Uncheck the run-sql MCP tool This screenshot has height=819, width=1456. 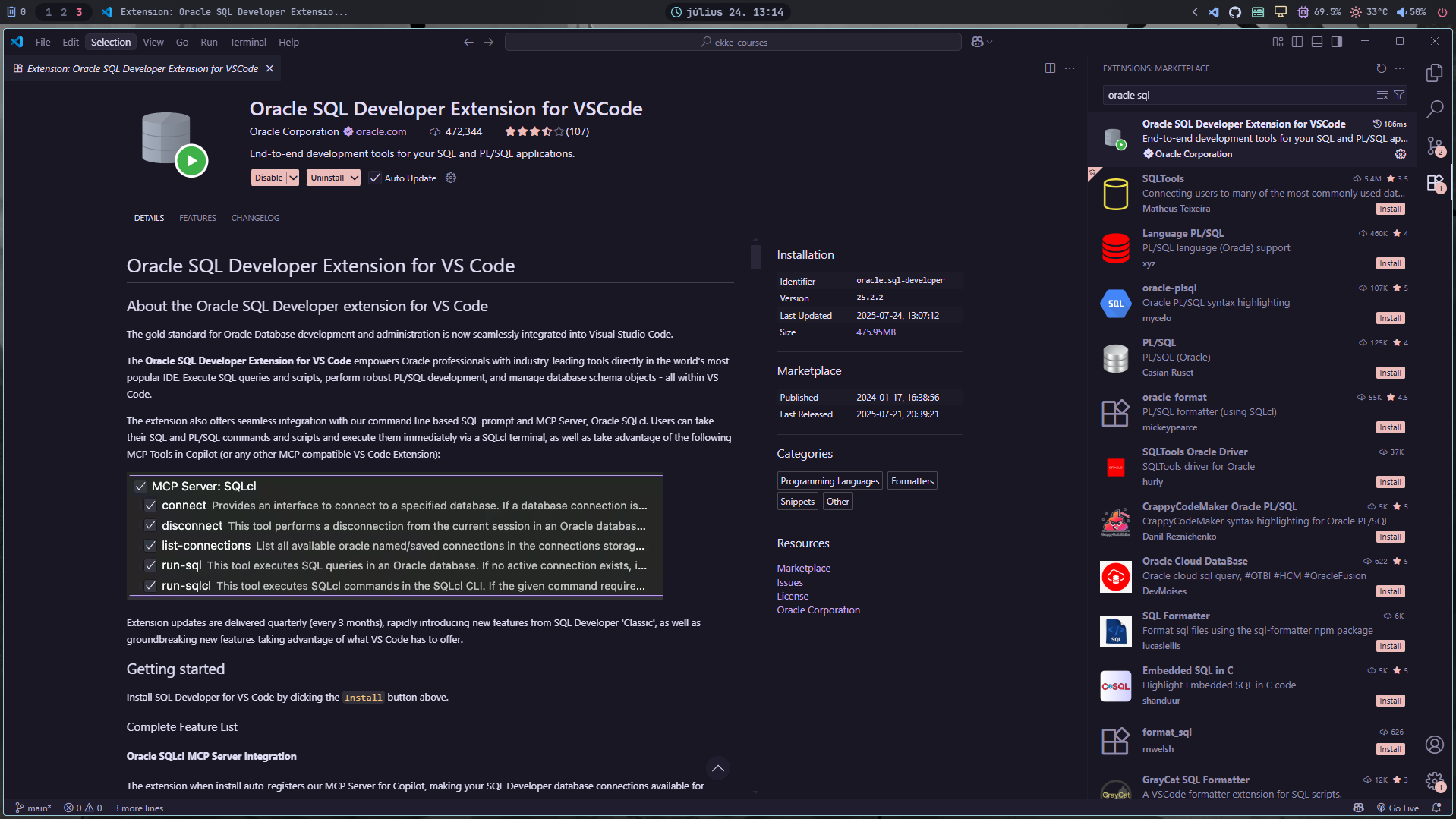click(x=150, y=565)
